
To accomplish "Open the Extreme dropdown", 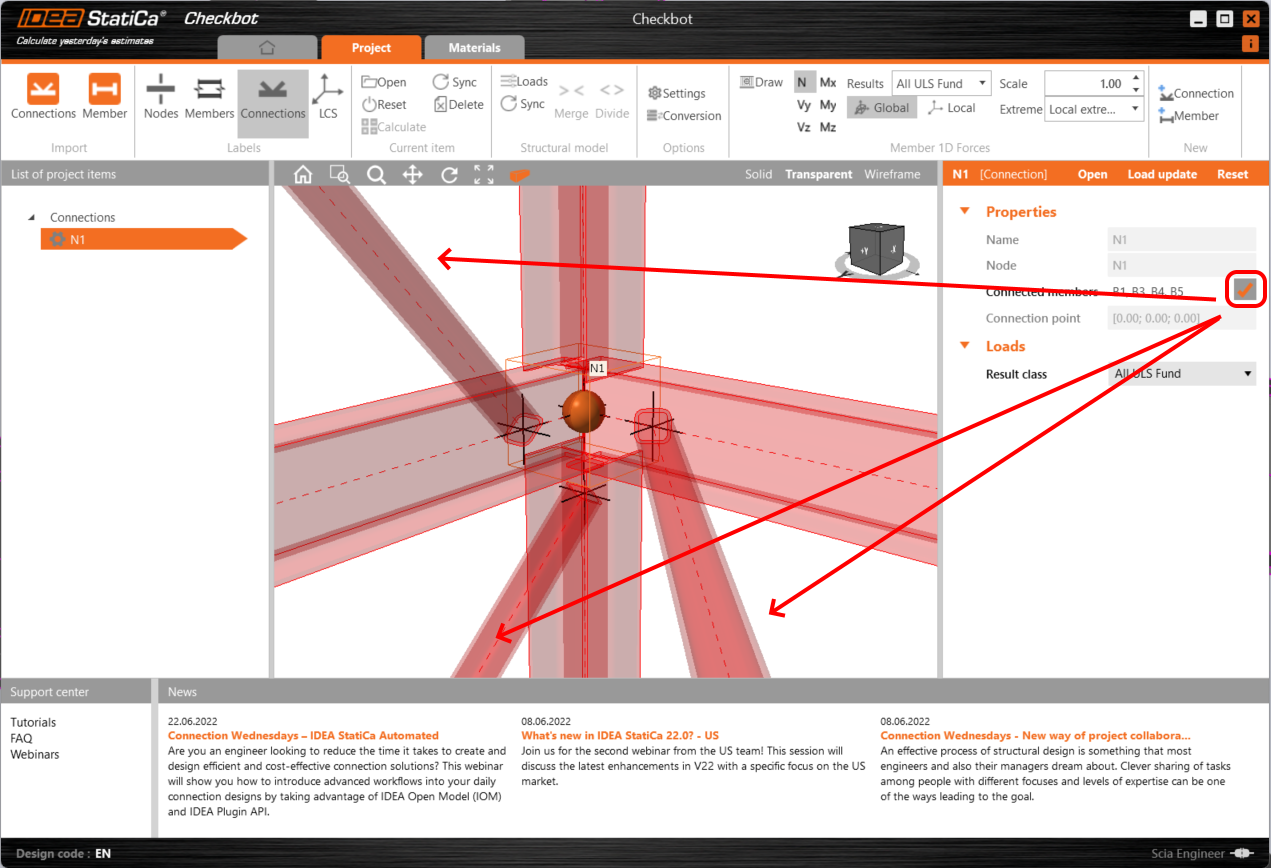I will 1094,109.
